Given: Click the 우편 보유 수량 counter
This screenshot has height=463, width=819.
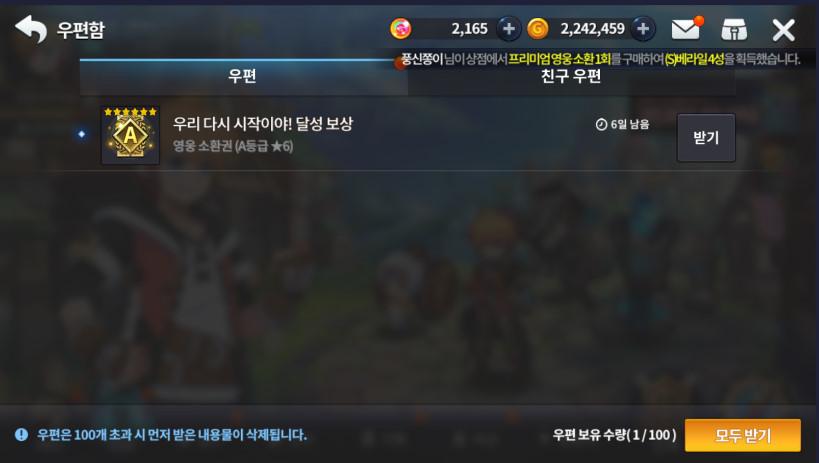Looking at the screenshot, I should click(614, 435).
